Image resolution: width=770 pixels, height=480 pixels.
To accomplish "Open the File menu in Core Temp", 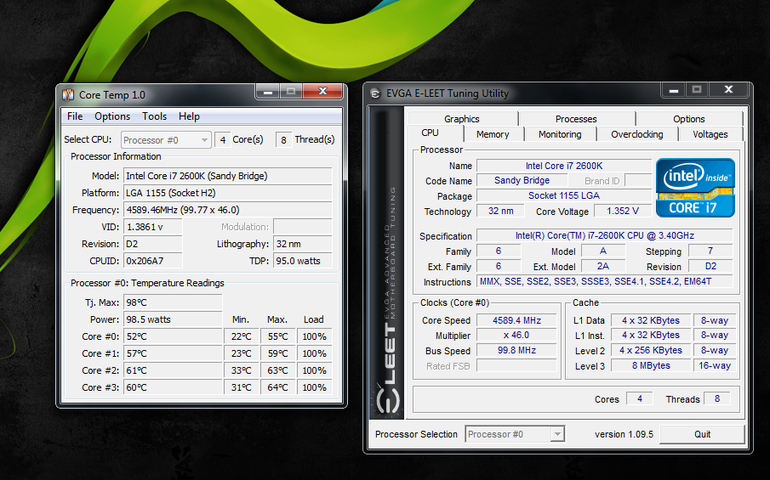I will click(x=75, y=116).
